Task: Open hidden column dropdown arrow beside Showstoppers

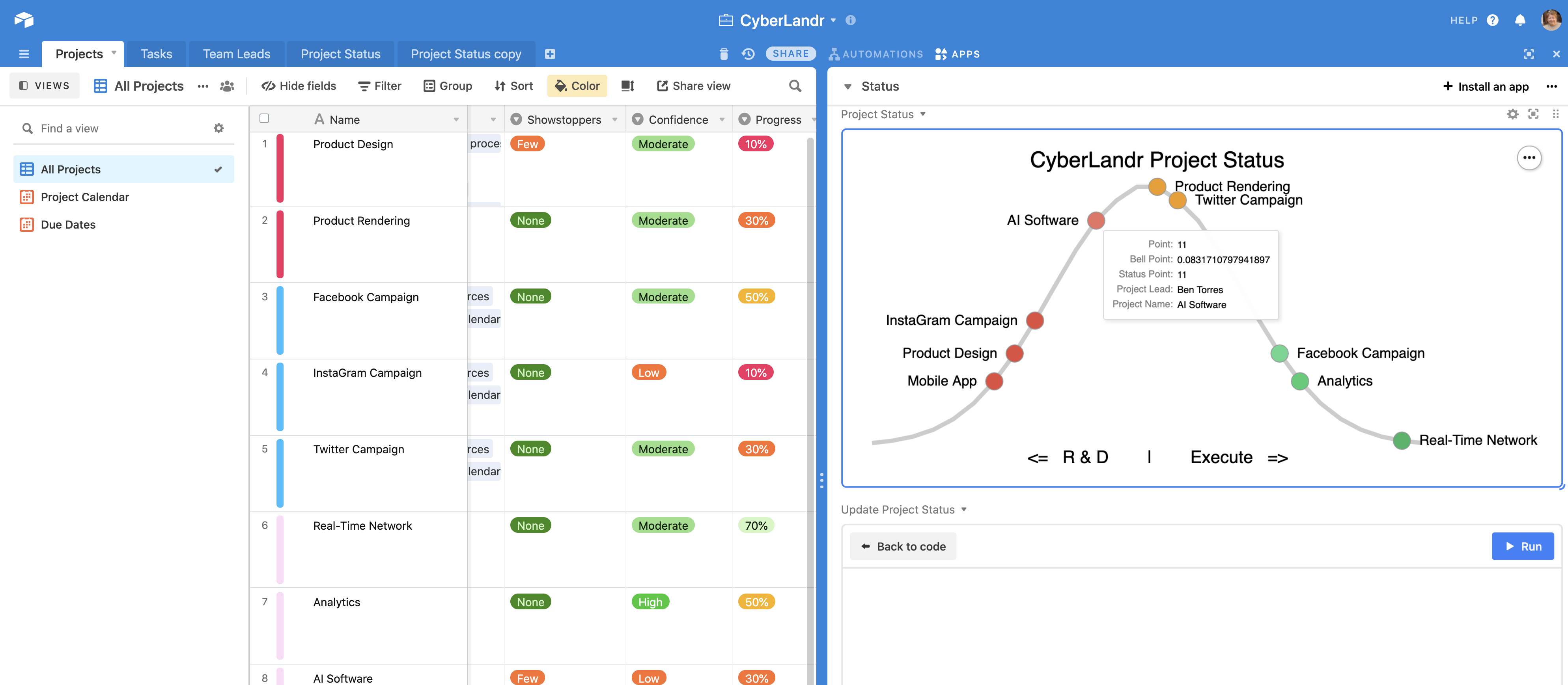Action: coord(493,120)
